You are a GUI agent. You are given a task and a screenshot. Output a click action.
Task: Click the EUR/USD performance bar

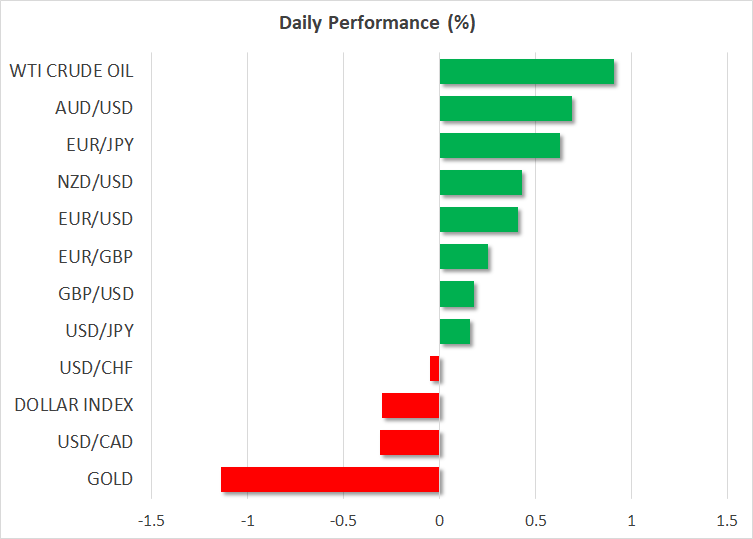[x=478, y=220]
